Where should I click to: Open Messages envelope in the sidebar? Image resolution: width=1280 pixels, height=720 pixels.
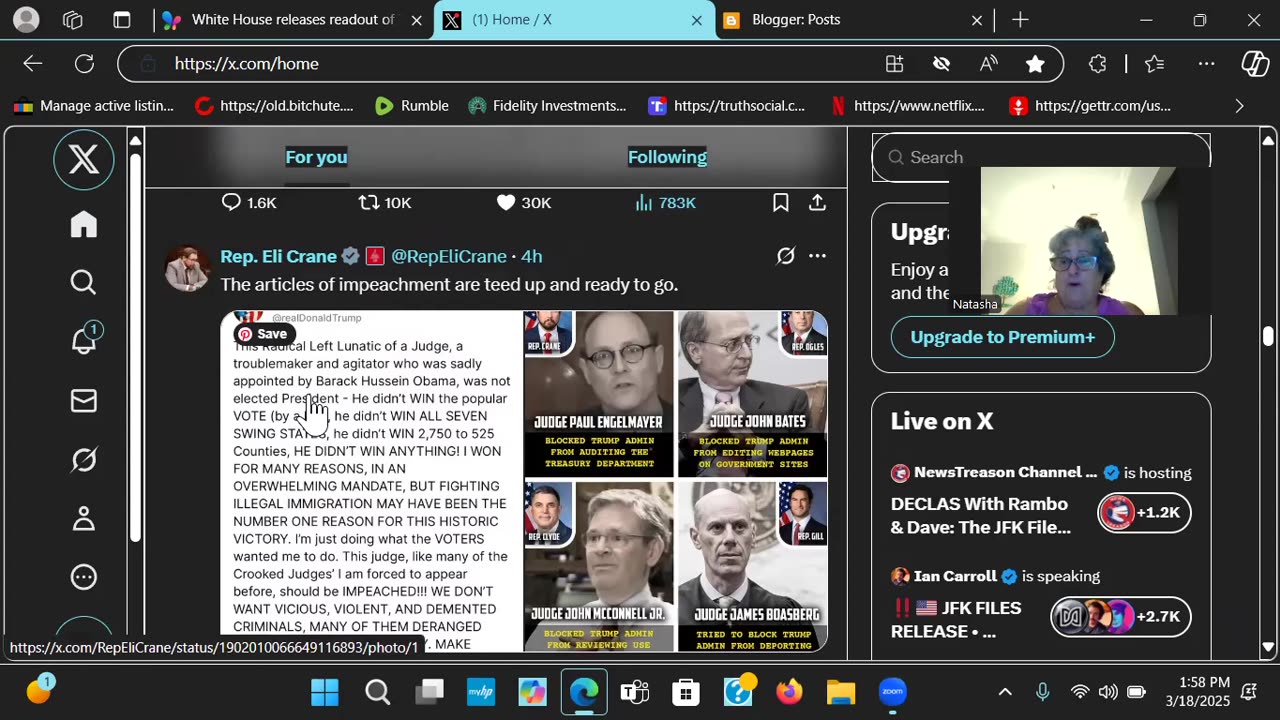tap(84, 401)
